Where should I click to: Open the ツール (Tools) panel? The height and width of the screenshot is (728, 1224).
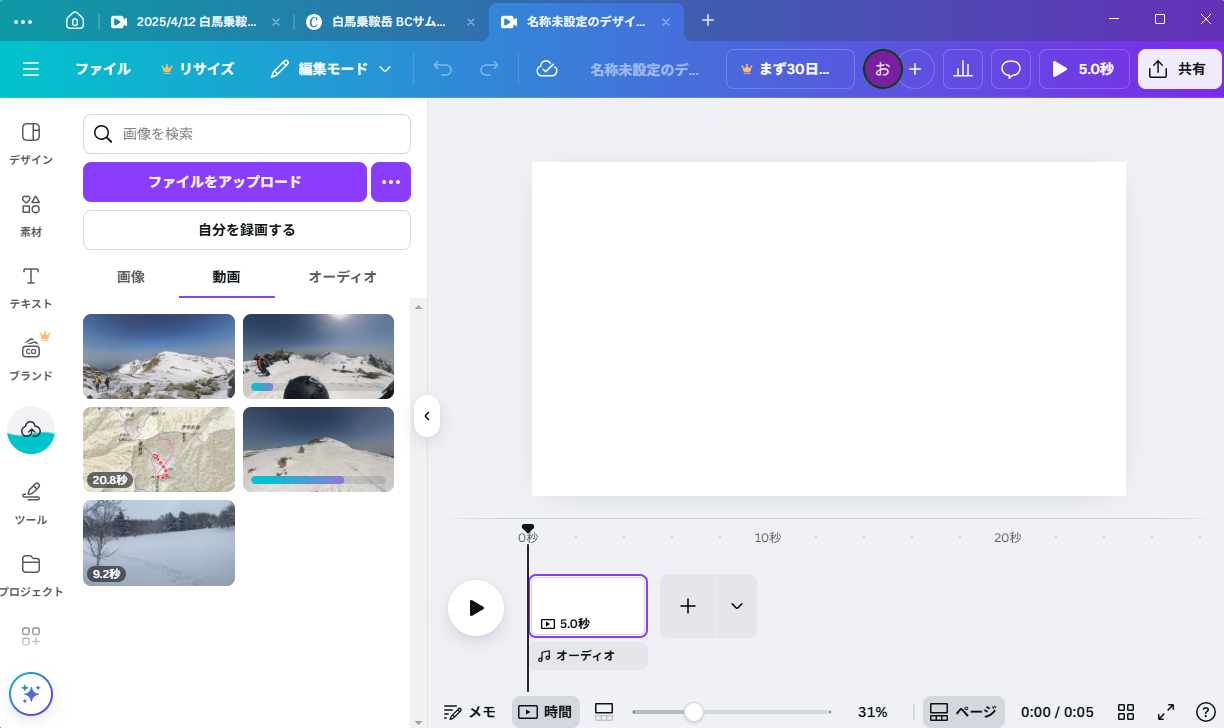coord(31,503)
